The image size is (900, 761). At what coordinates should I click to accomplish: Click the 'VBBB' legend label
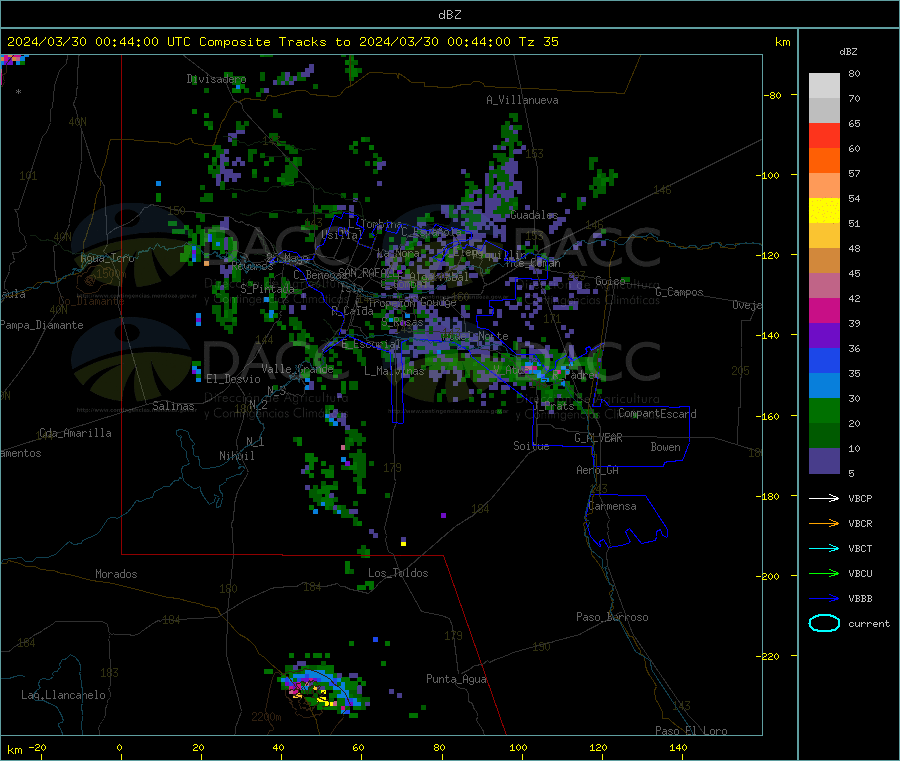(860, 599)
